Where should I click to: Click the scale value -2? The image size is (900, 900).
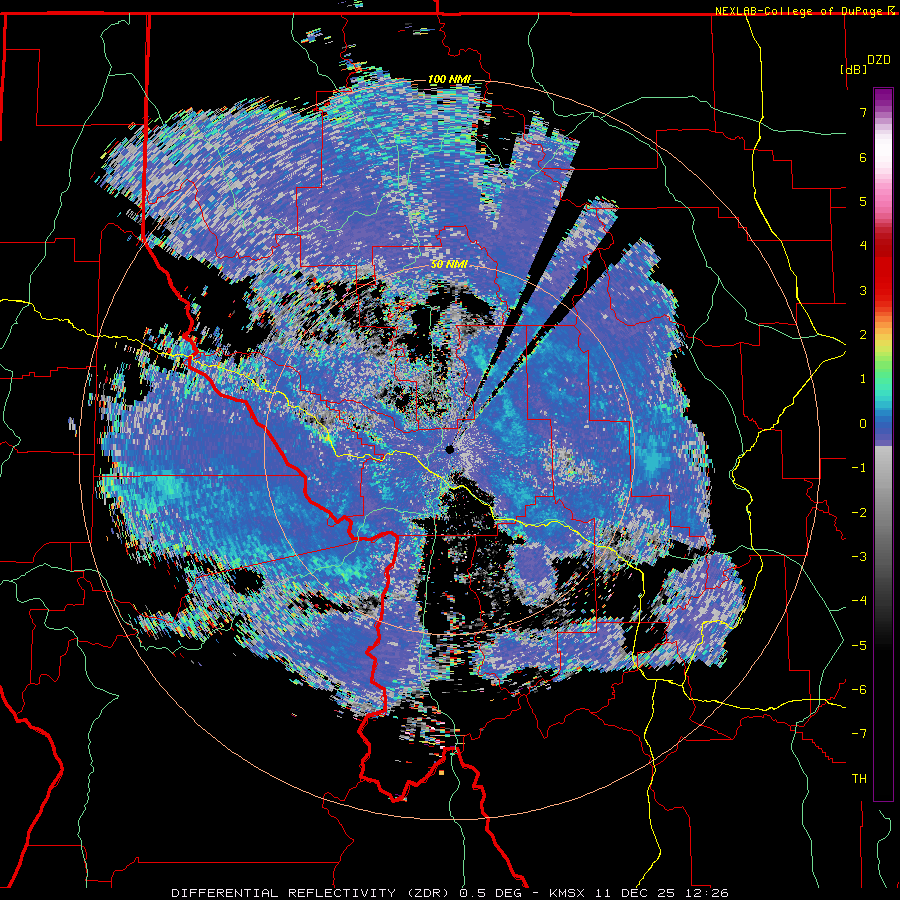pyautogui.click(x=859, y=513)
